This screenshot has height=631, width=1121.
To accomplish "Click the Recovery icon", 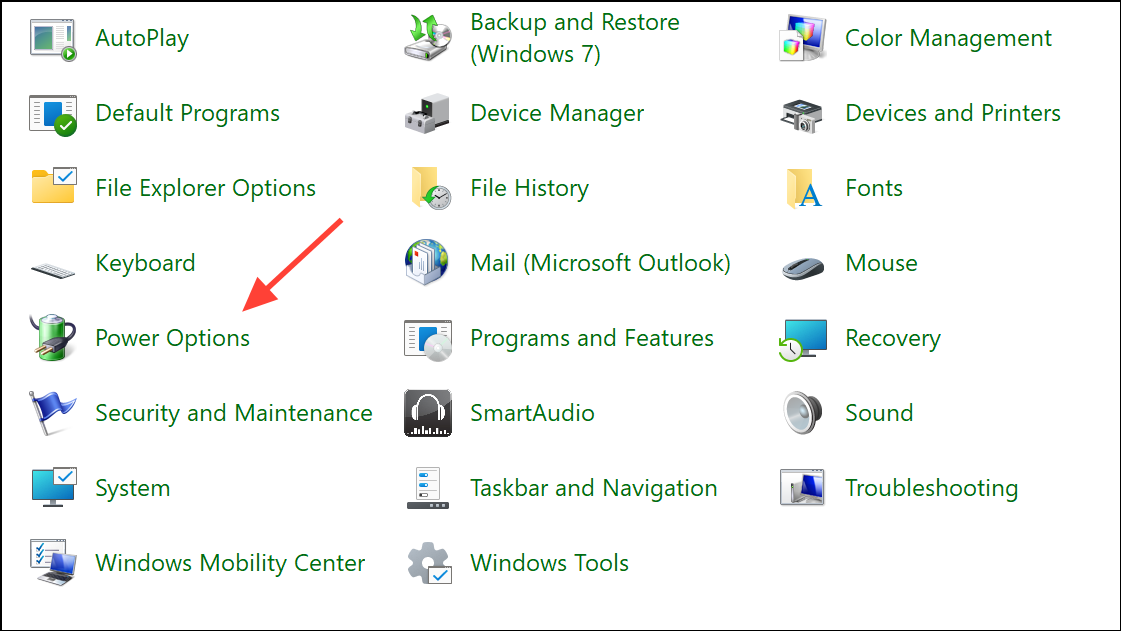I will 802,338.
